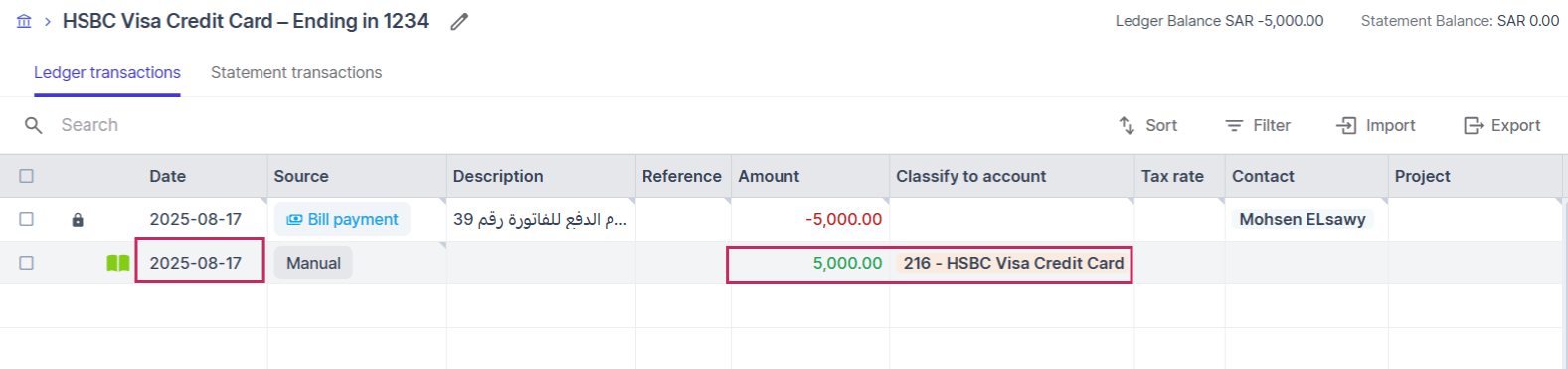Image resolution: width=1568 pixels, height=369 pixels.
Task: Click the Mohsen ELsawy contact tag
Action: pyautogui.click(x=1303, y=219)
